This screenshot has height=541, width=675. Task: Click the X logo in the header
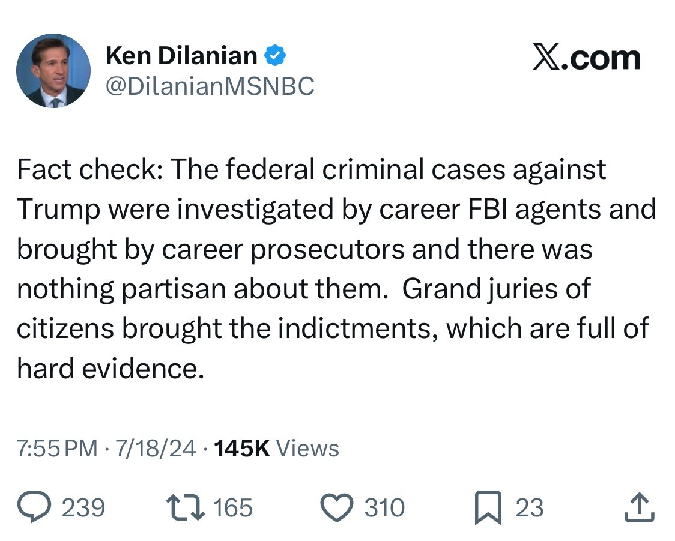[x=545, y=58]
